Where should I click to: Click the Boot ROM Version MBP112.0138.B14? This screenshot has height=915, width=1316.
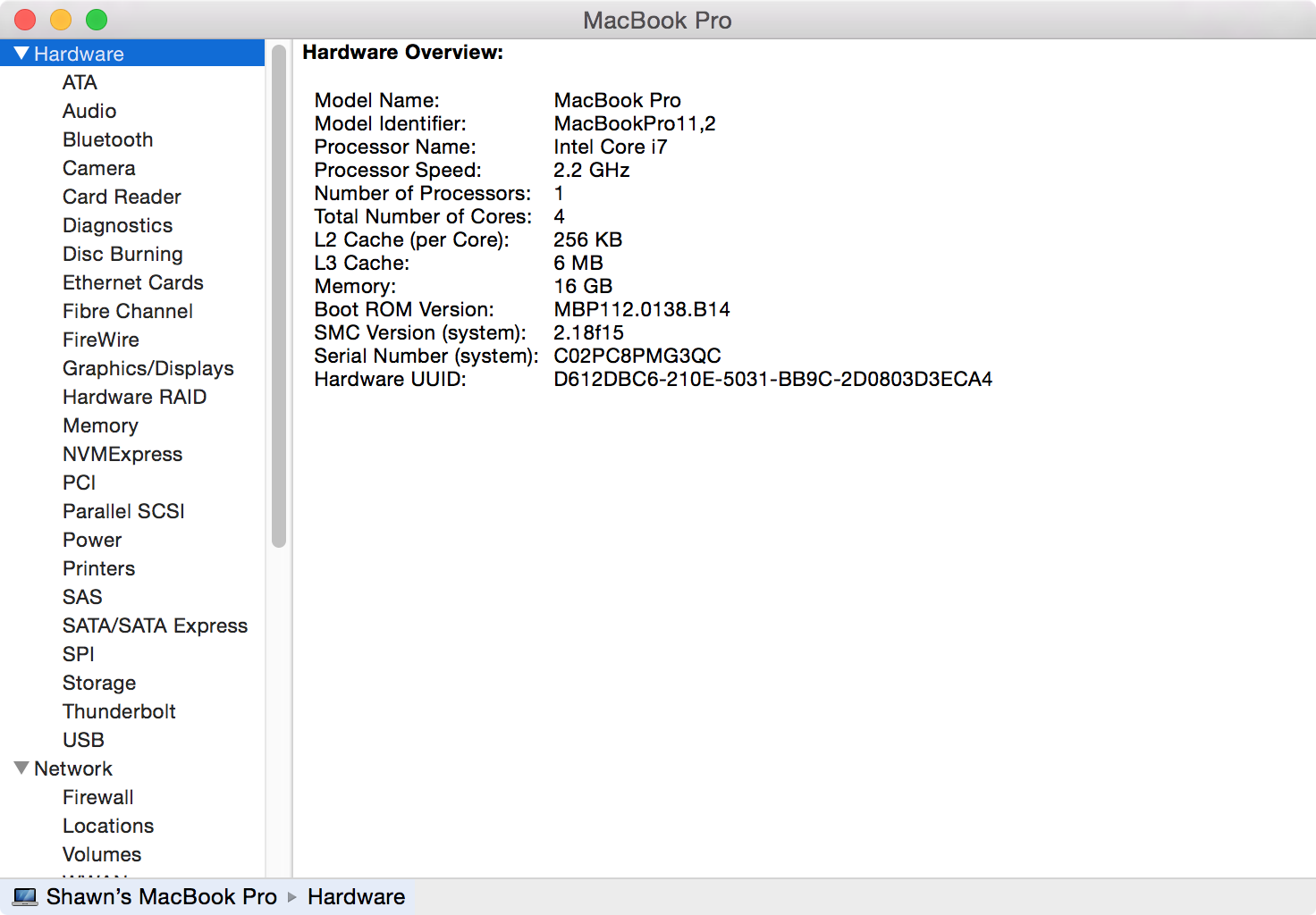(642, 309)
